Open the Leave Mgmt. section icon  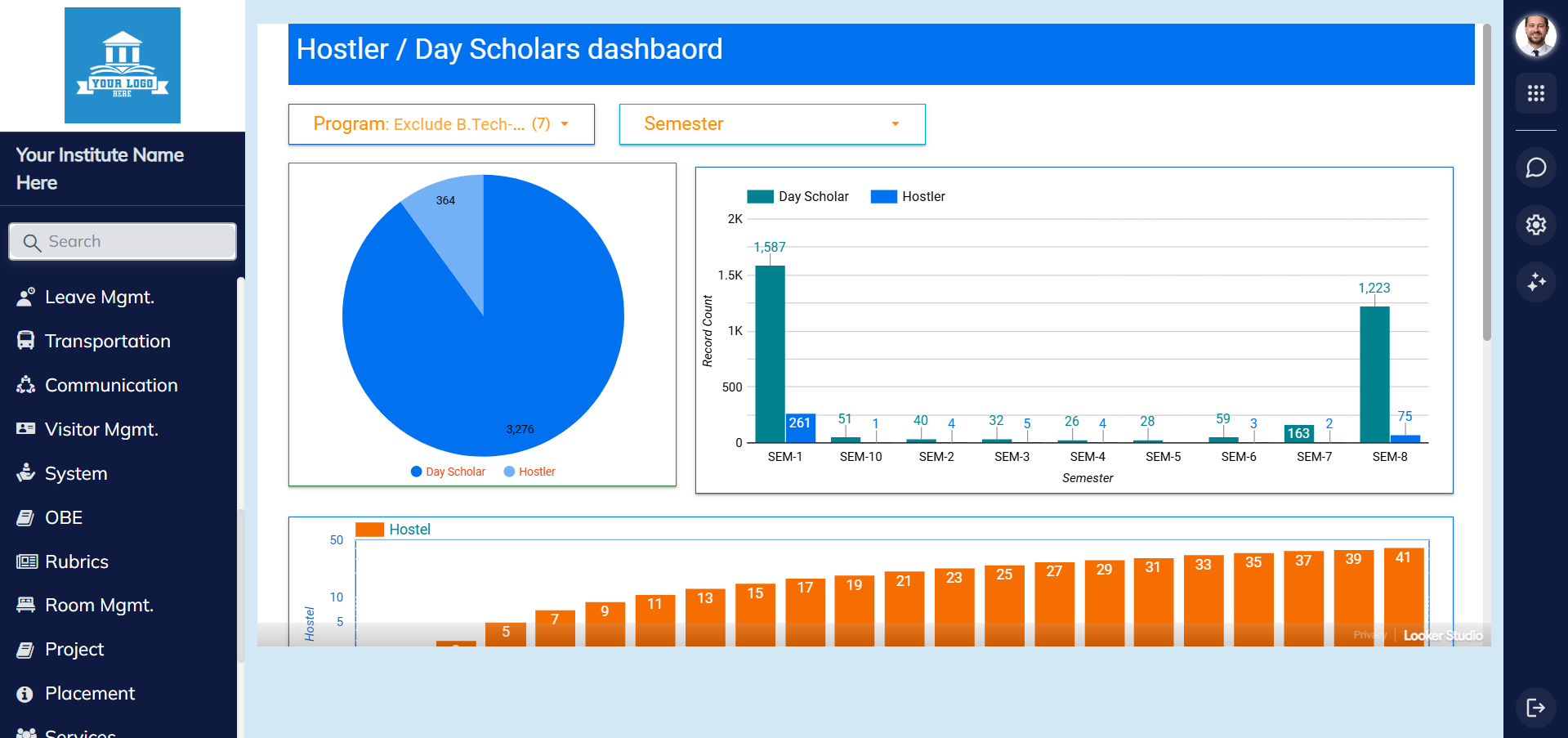25,296
